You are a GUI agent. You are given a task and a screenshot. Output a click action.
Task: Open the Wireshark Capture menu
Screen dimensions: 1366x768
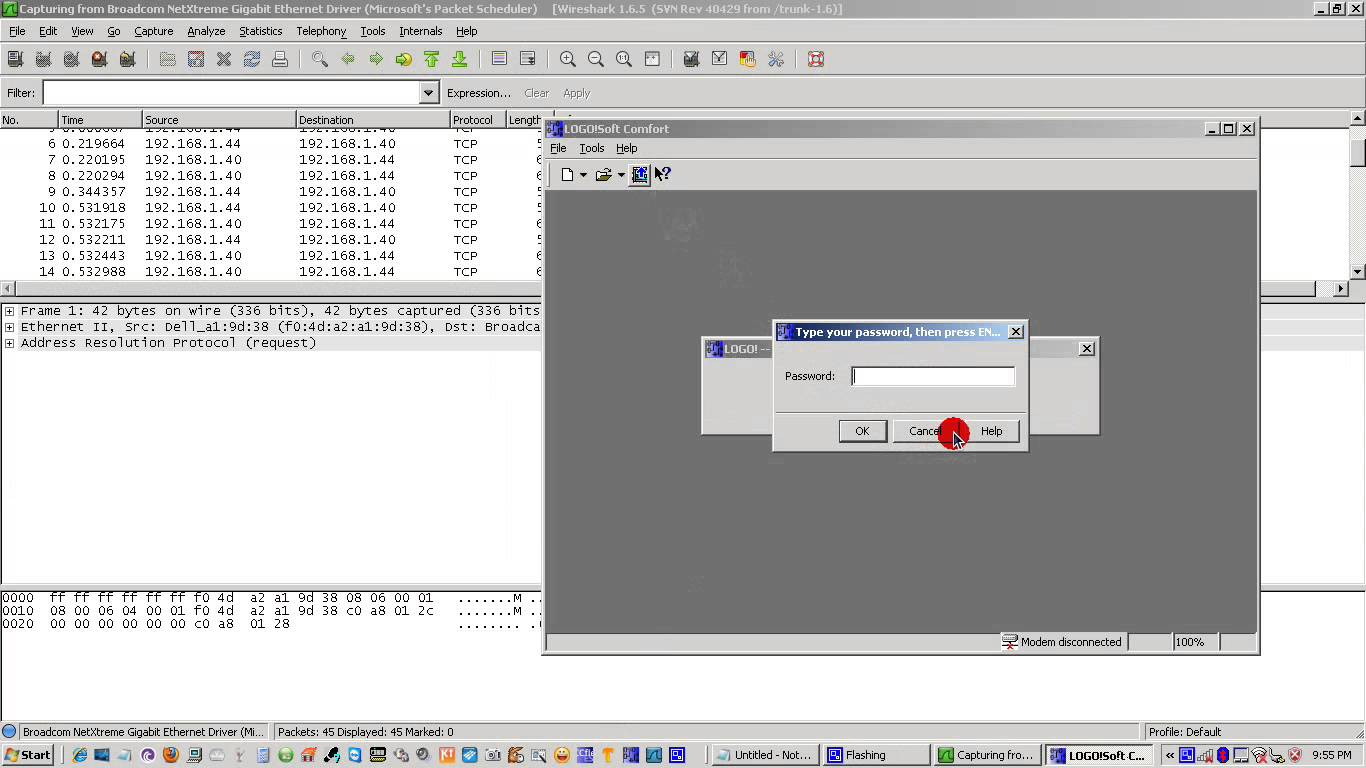[x=154, y=31]
